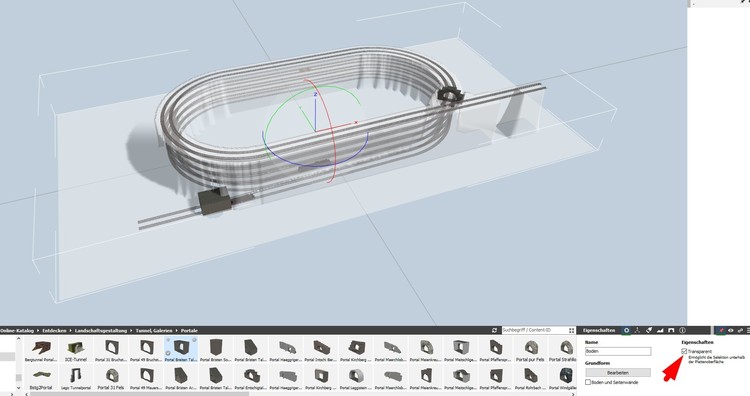Enable the Boden und Seitenwände checkbox
The width and height of the screenshot is (750, 396).
pos(588,382)
